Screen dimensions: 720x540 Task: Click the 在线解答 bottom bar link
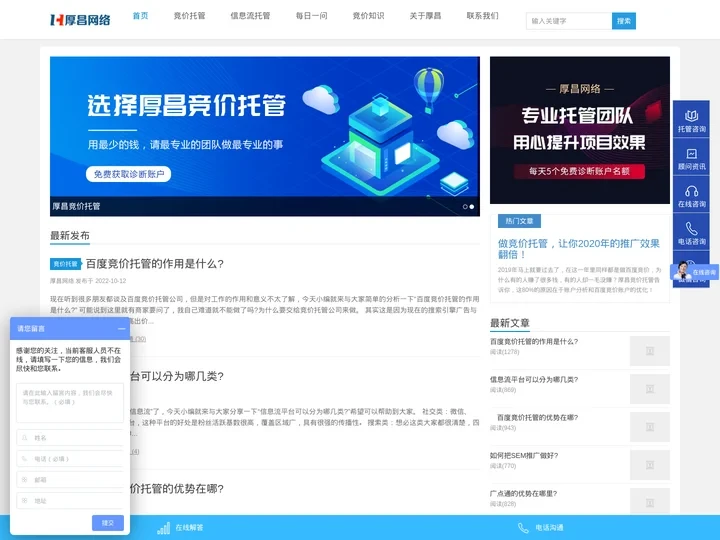pos(189,528)
